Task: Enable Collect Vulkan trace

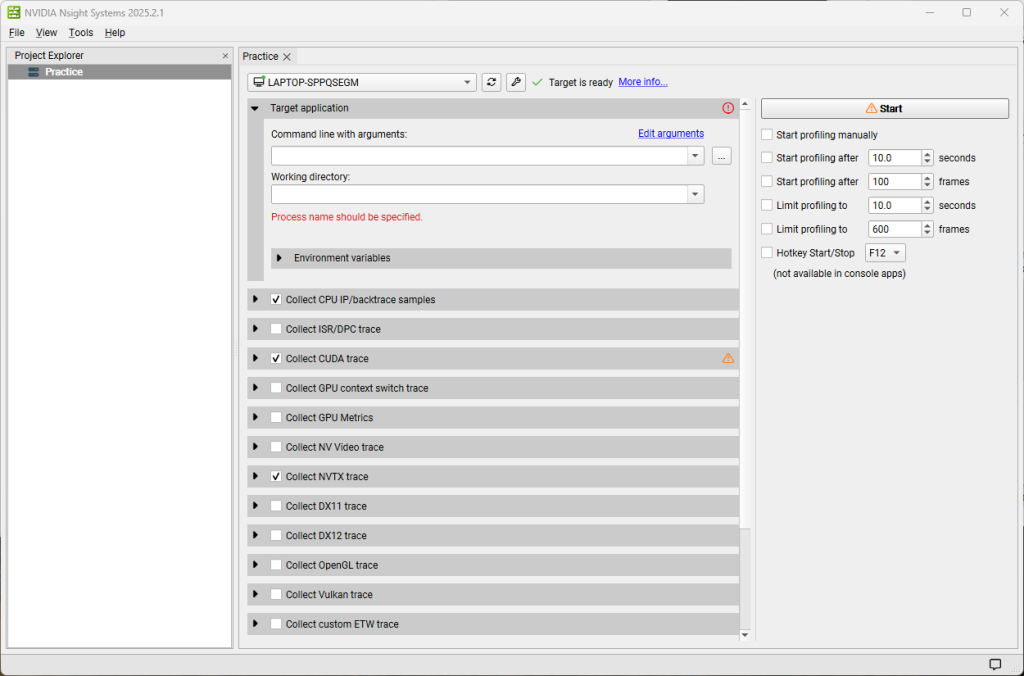Action: [276, 594]
